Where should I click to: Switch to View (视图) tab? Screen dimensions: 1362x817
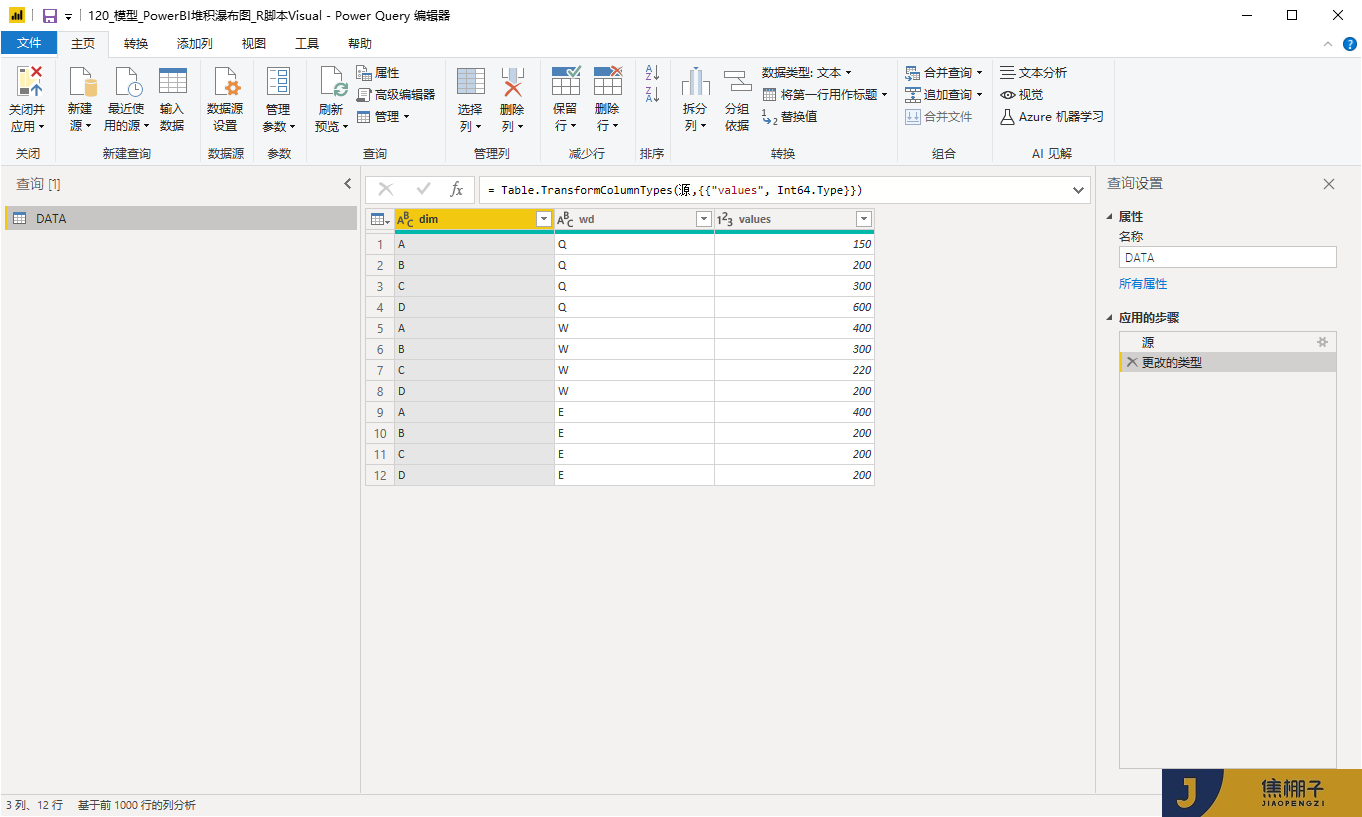[x=254, y=44]
